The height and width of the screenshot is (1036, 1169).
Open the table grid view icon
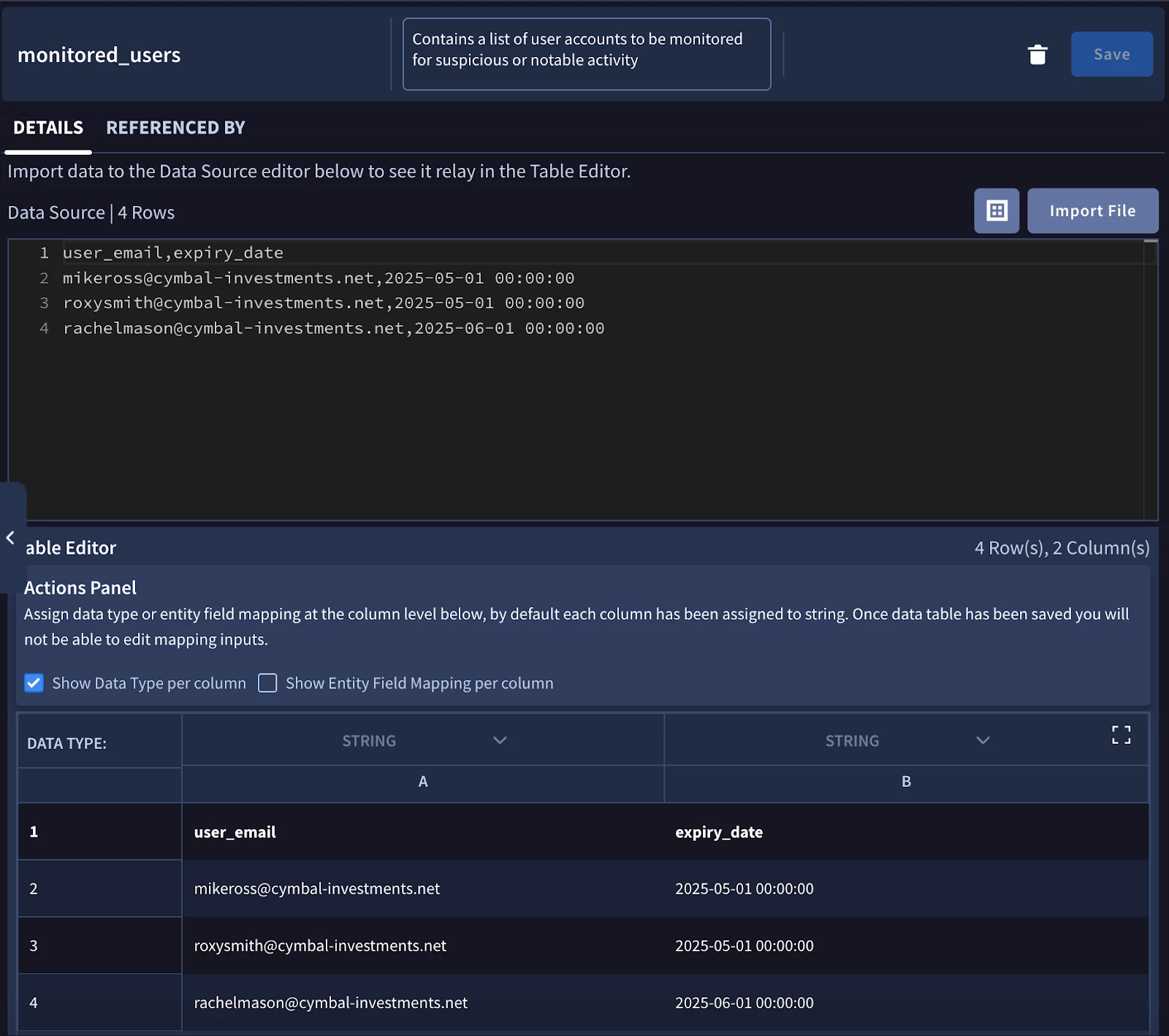pos(997,211)
